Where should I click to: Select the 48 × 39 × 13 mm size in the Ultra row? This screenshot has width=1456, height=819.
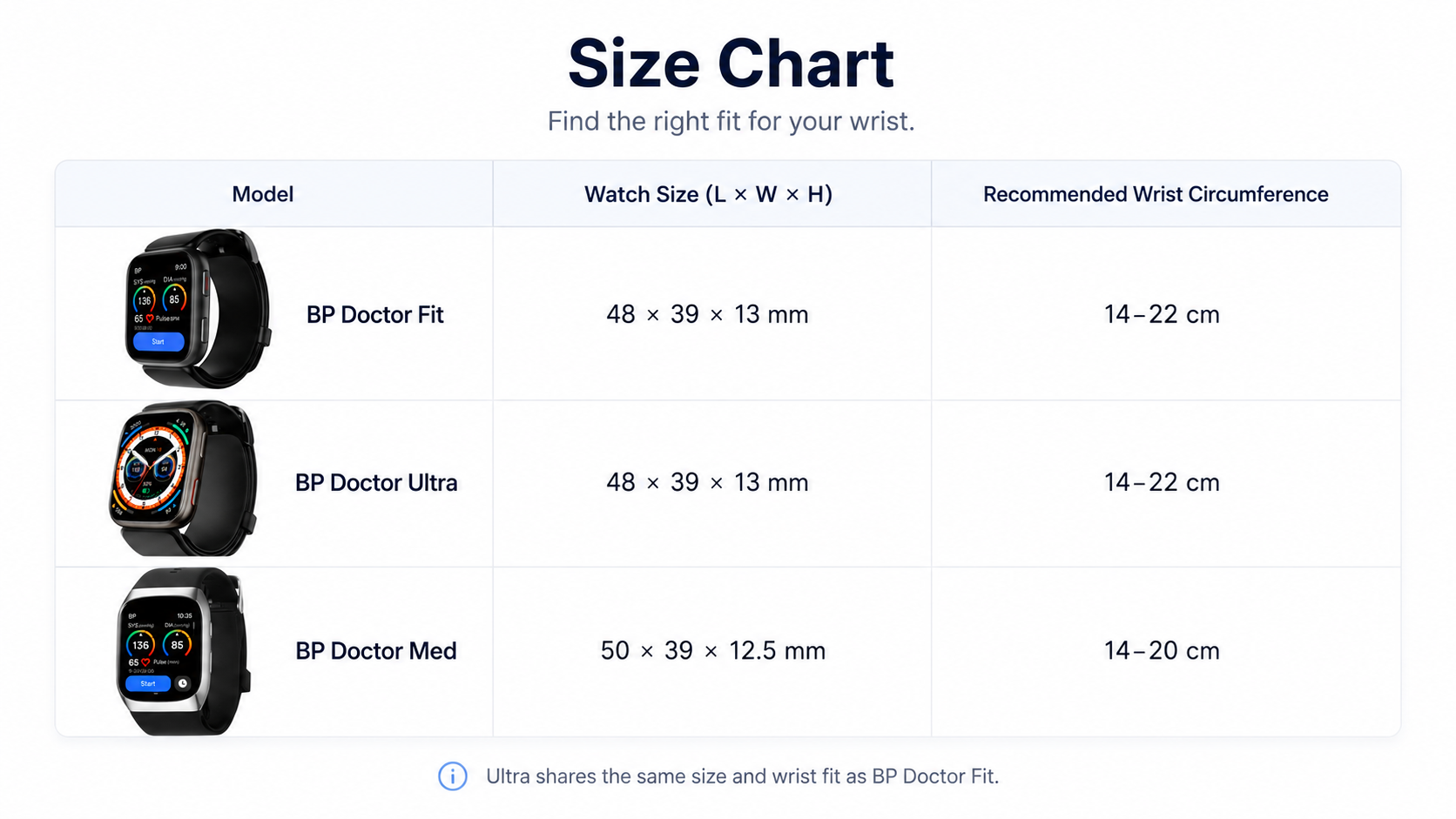(707, 482)
